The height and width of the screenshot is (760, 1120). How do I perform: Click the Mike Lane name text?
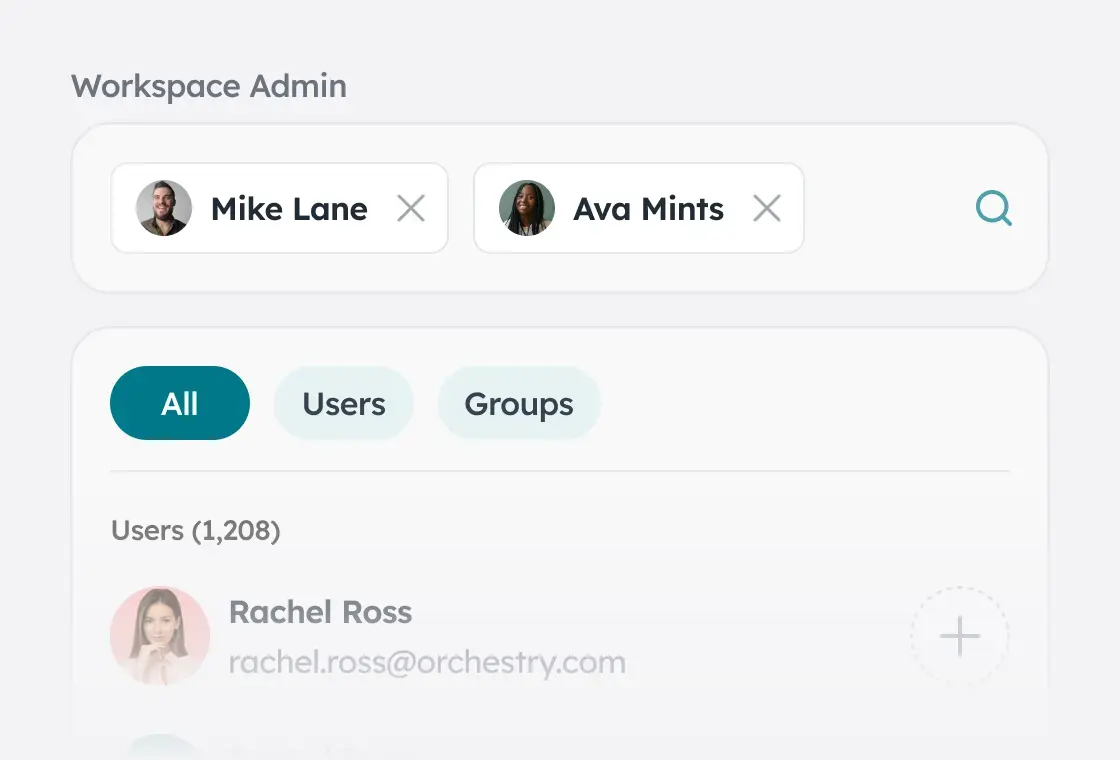[289, 209]
